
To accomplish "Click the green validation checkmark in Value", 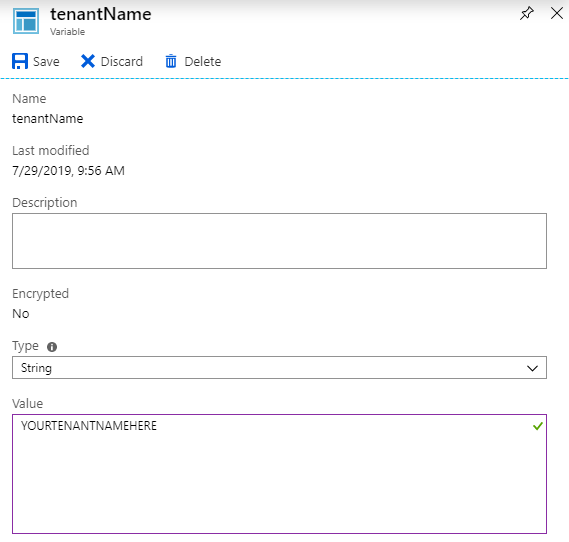I will point(538,426).
